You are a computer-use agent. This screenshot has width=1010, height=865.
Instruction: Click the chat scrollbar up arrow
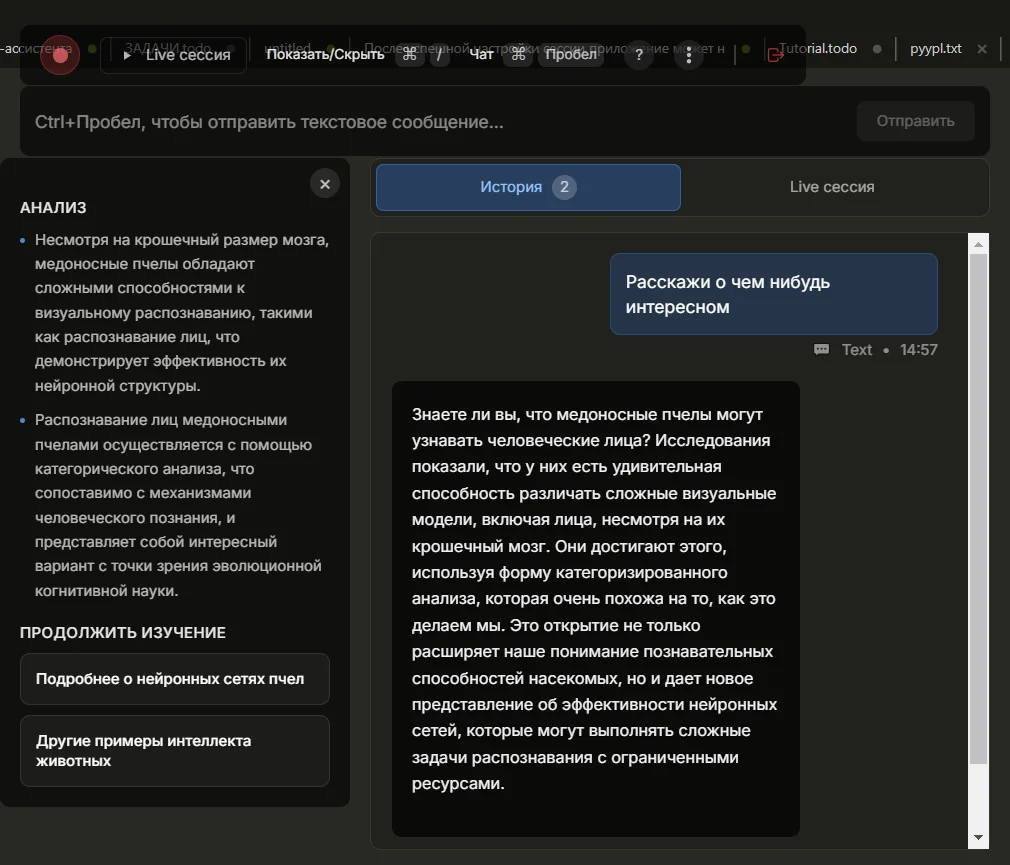click(979, 244)
